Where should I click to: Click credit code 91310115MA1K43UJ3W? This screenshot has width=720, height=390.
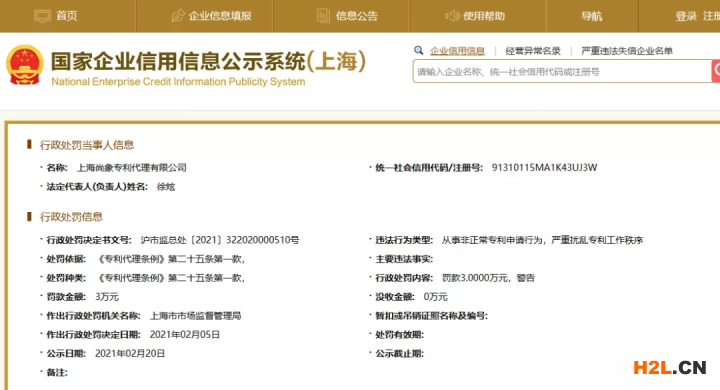(545, 168)
